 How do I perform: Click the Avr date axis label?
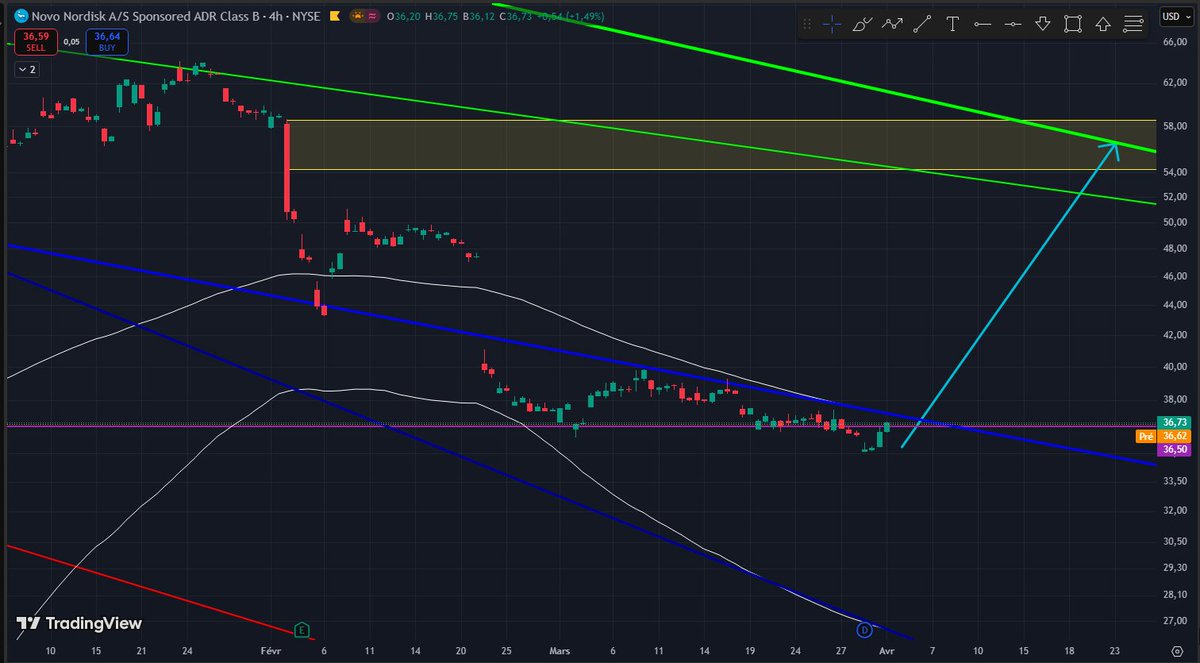coord(889,650)
